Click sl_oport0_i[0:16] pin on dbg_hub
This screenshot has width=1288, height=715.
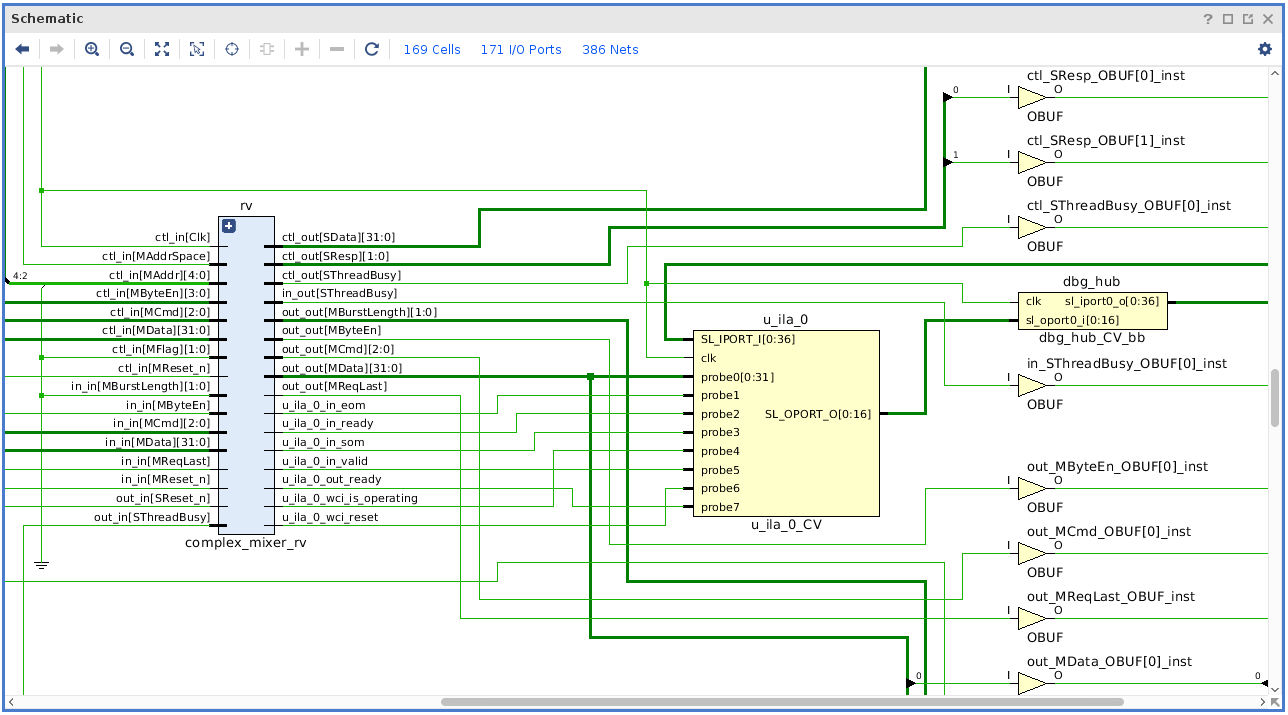tap(1072, 320)
